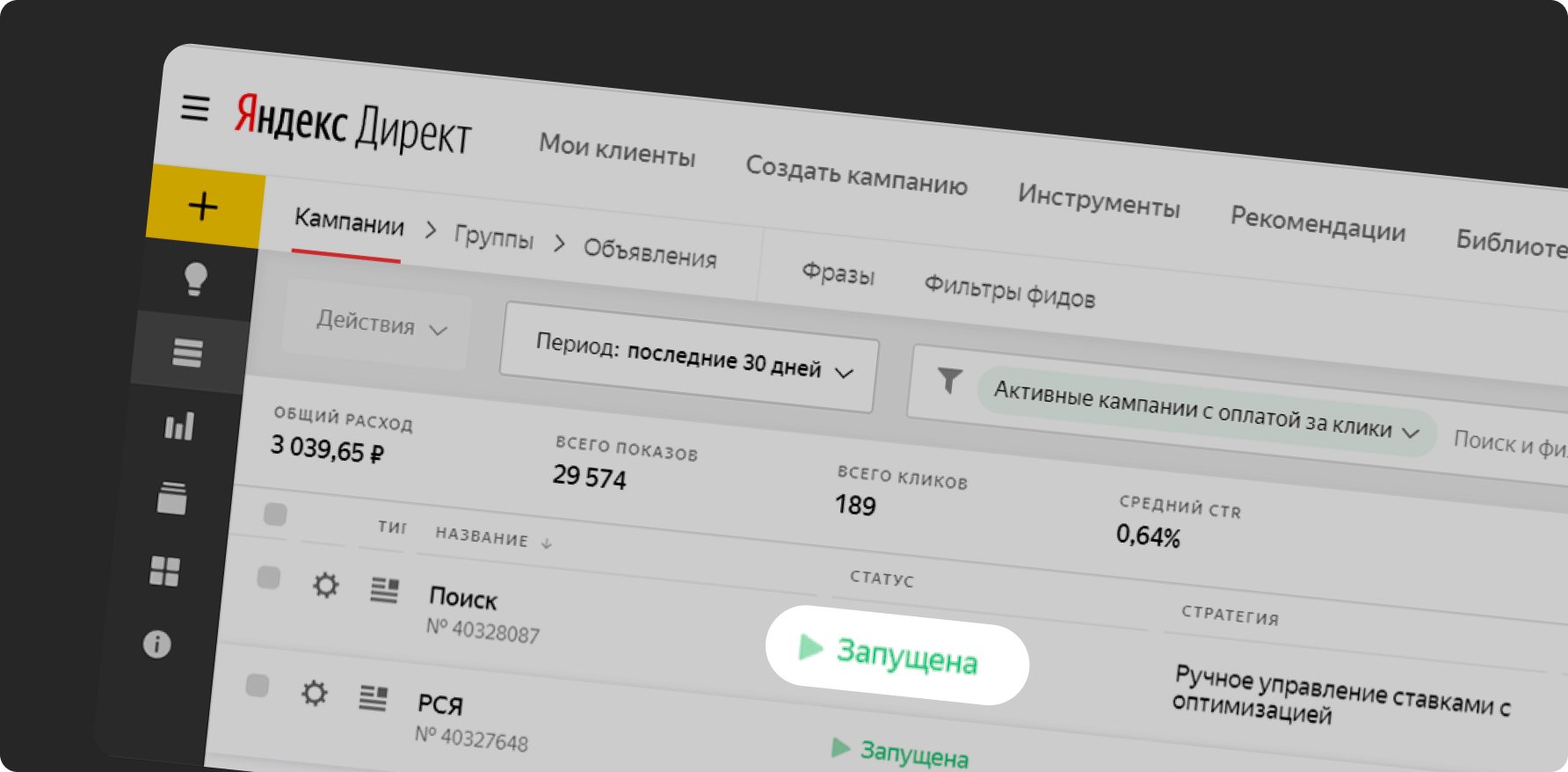Open Мои клиенты menu
Image resolution: width=1568 pixels, height=772 pixels.
[617, 150]
